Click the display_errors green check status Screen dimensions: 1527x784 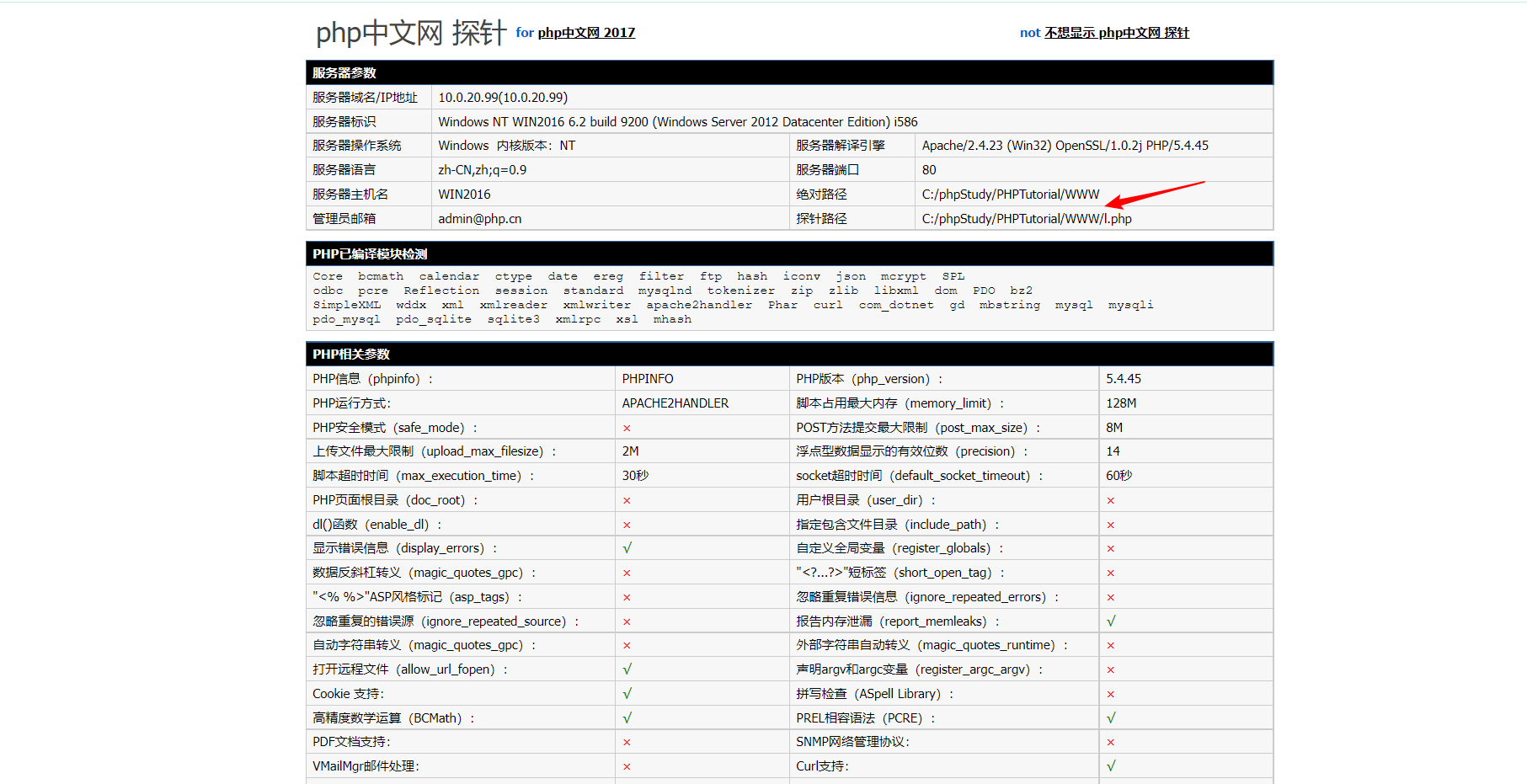coord(627,548)
